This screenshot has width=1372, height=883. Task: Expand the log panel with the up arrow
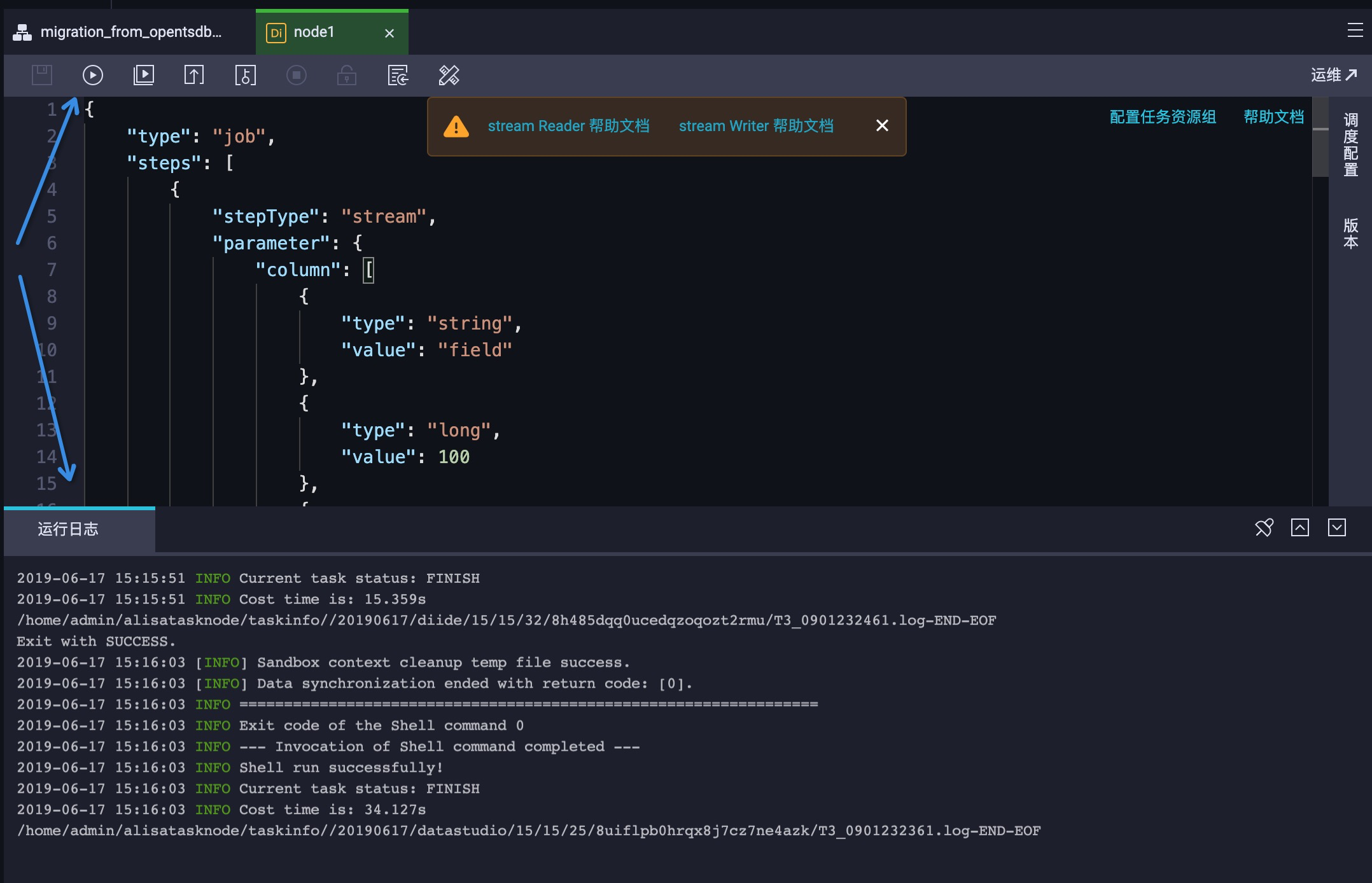pyautogui.click(x=1300, y=528)
